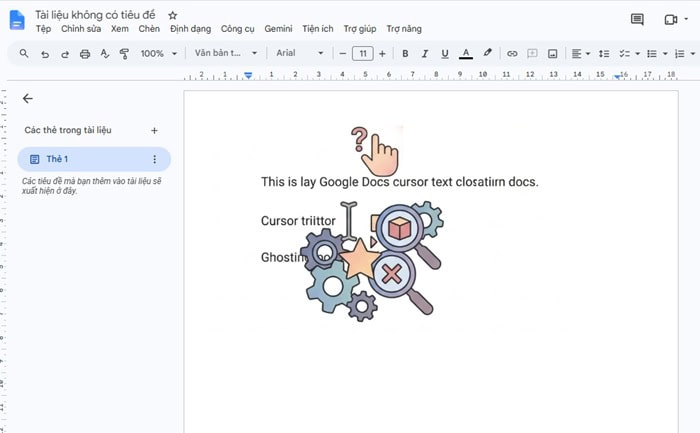
Task: Add a new document tab
Action: click(154, 130)
